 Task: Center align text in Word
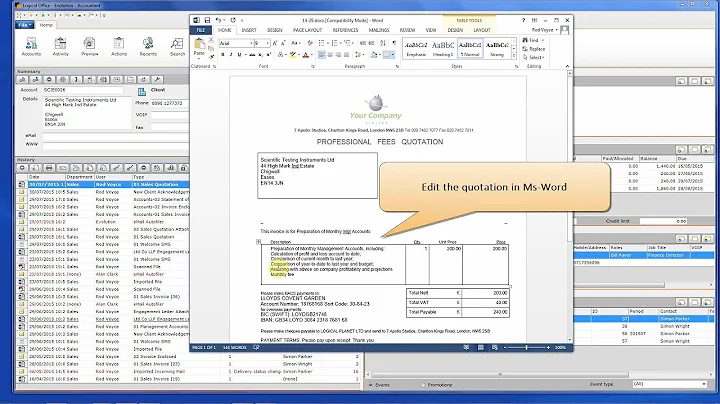tap(330, 55)
